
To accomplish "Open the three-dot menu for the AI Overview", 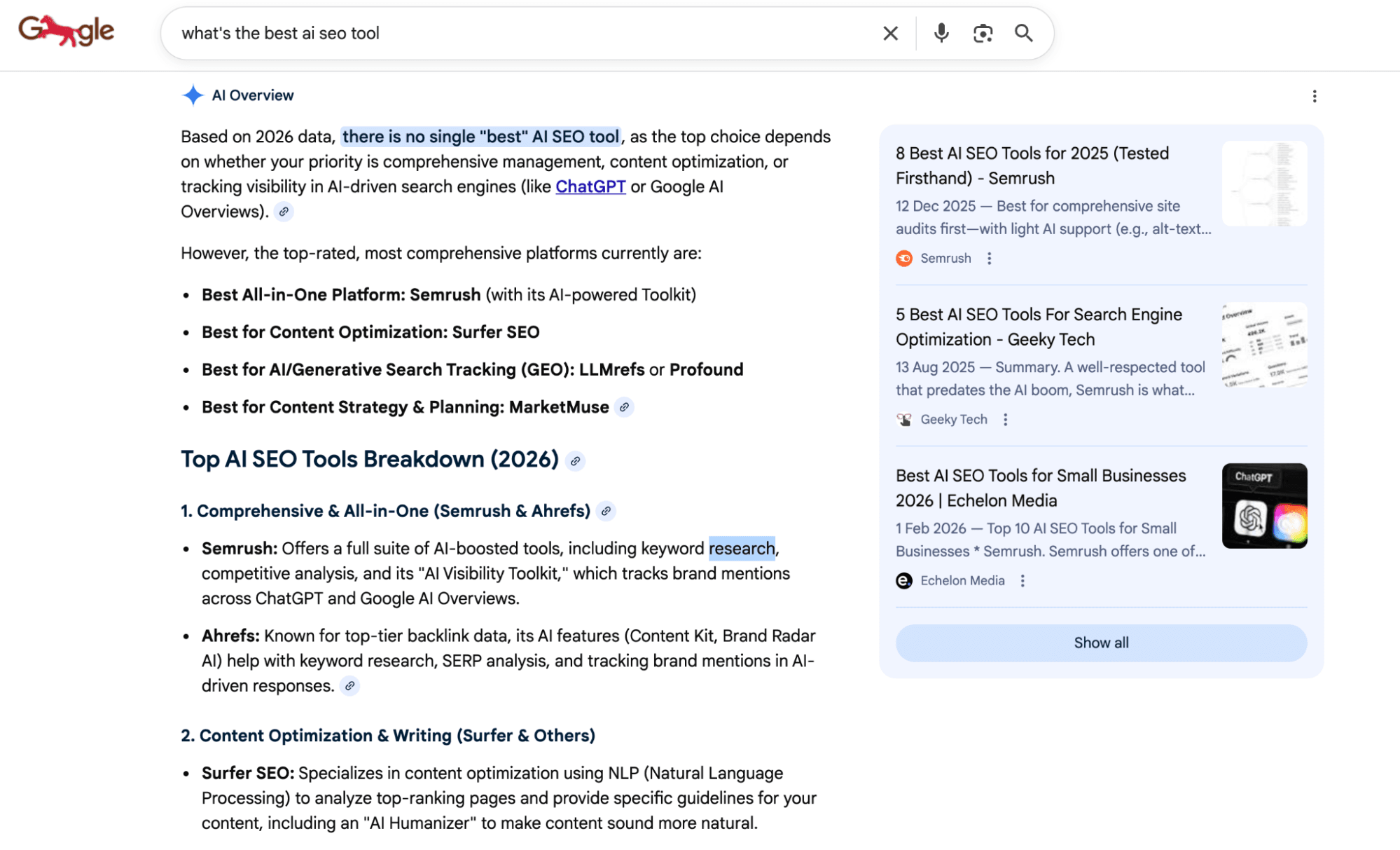I will click(x=1315, y=96).
